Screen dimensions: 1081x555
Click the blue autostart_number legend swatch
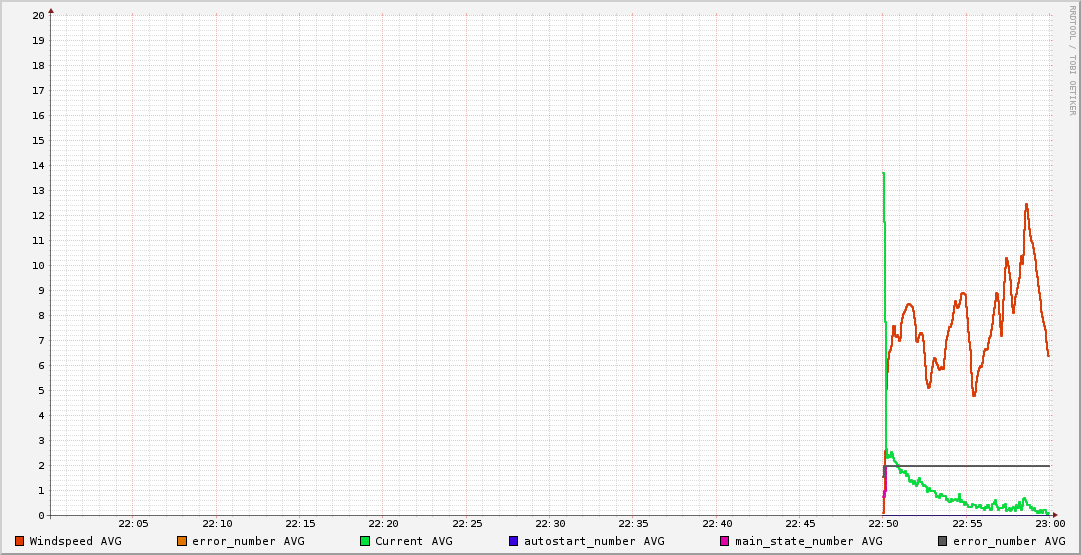[514, 541]
